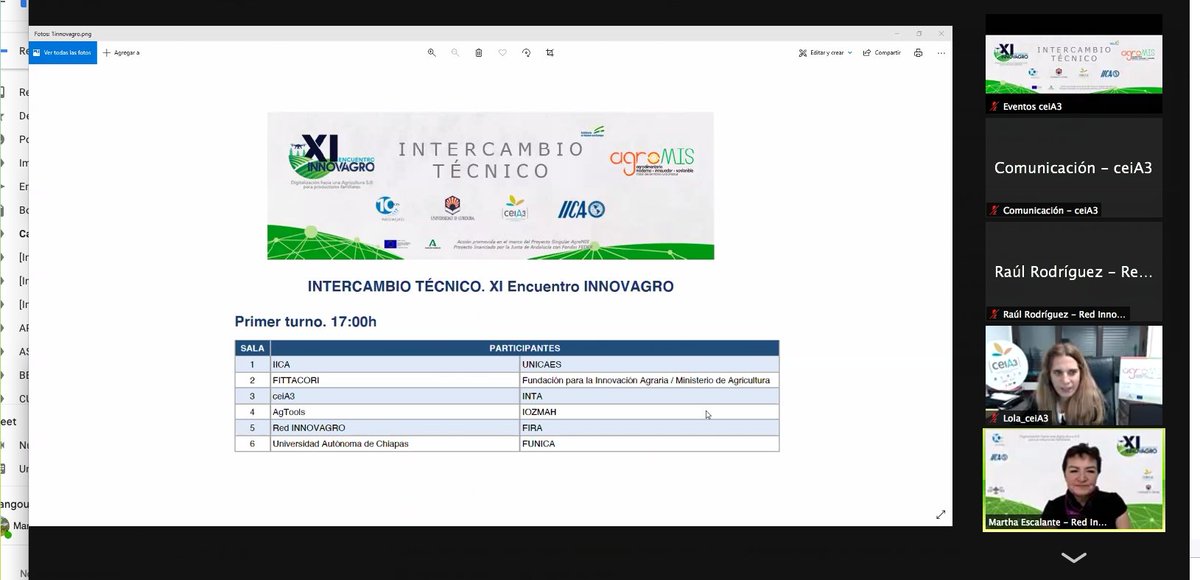Image resolution: width=1200 pixels, height=580 pixels.
Task: Rotate the image using the rotate icon
Action: click(x=527, y=52)
